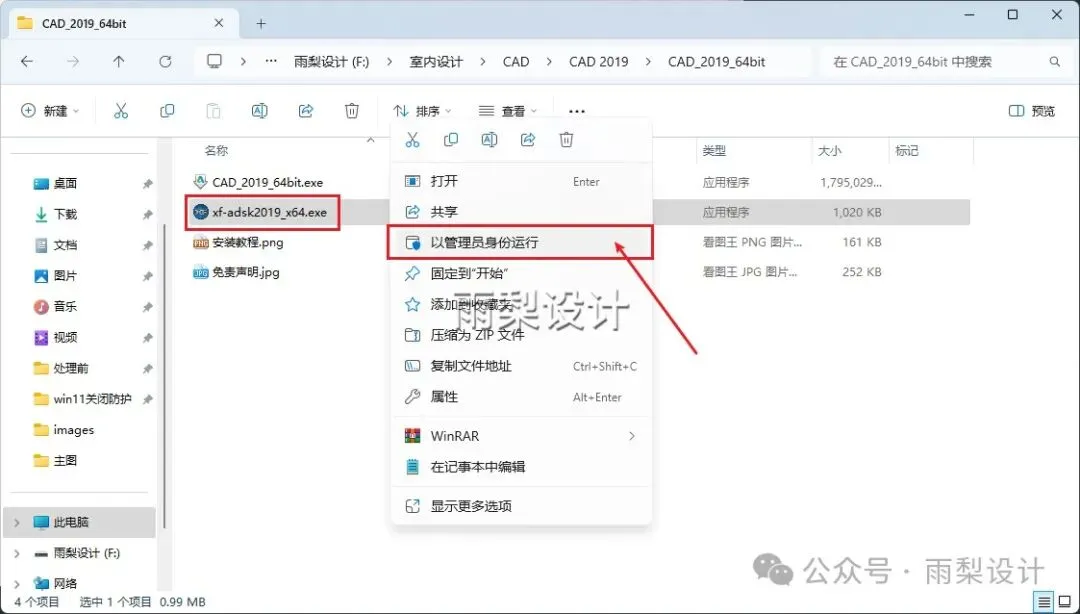Click the This PC monitor icon in the address bar
Screen dimensions: 1080x614
pos(215,61)
